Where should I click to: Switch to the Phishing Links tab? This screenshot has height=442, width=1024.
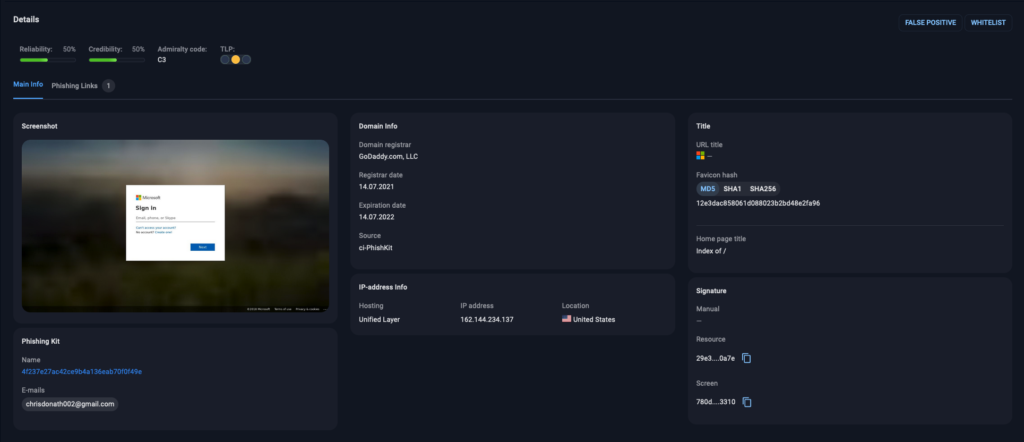click(x=74, y=86)
